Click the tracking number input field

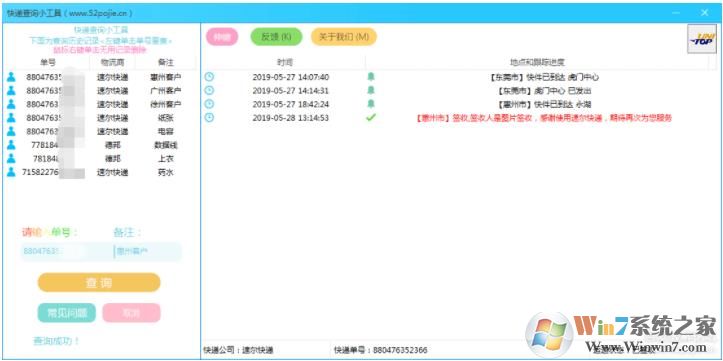pos(67,252)
